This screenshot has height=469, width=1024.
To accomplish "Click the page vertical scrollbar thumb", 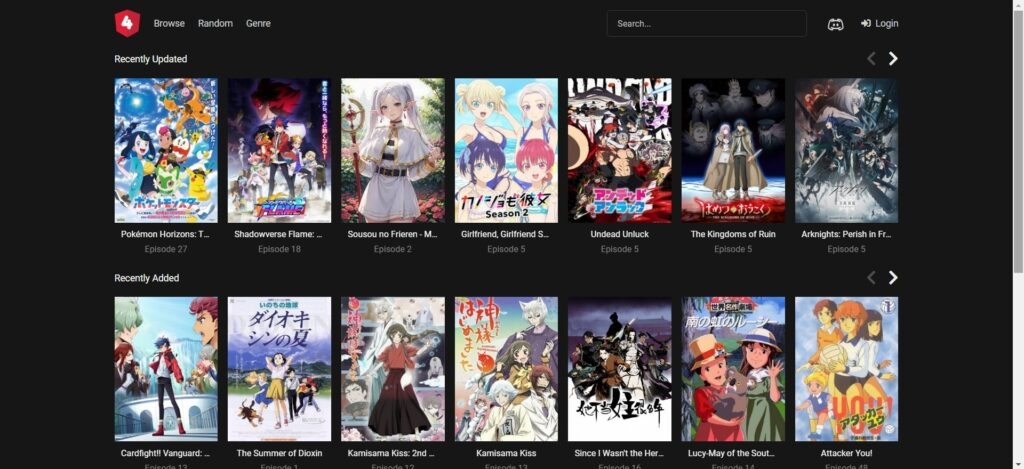I will (x=1018, y=140).
